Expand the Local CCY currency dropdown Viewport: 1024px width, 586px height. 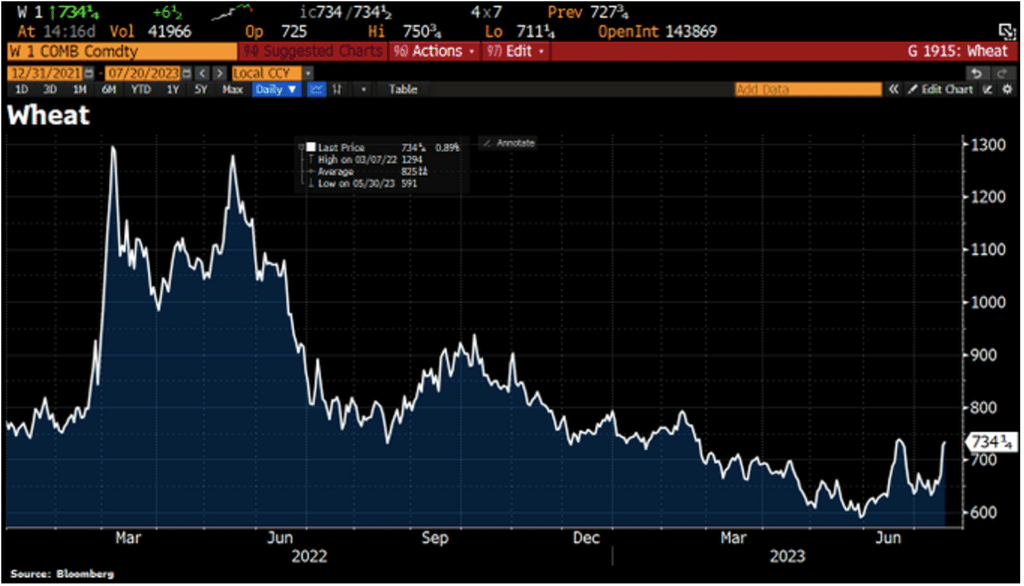308,73
